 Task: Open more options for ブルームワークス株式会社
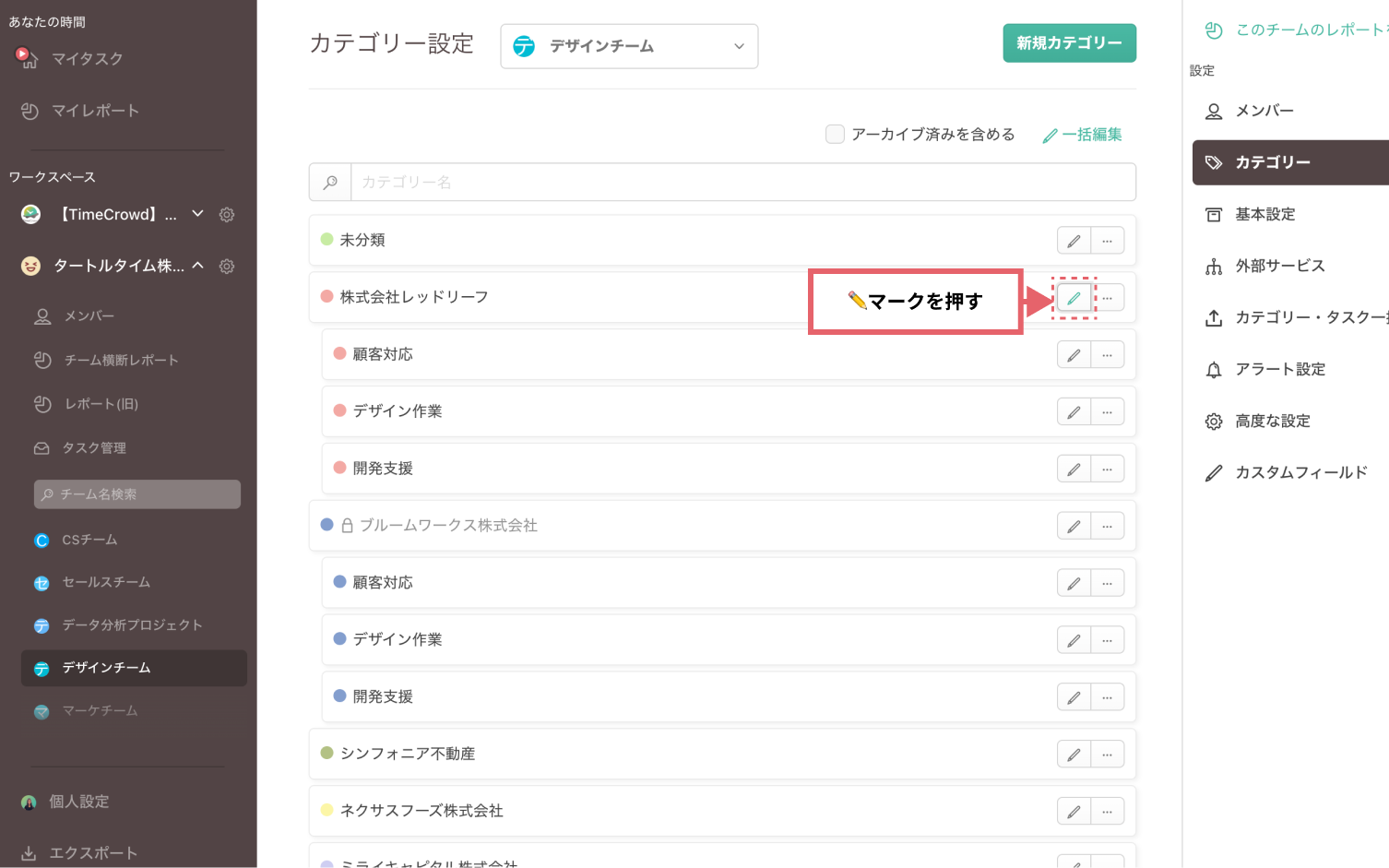click(1107, 527)
